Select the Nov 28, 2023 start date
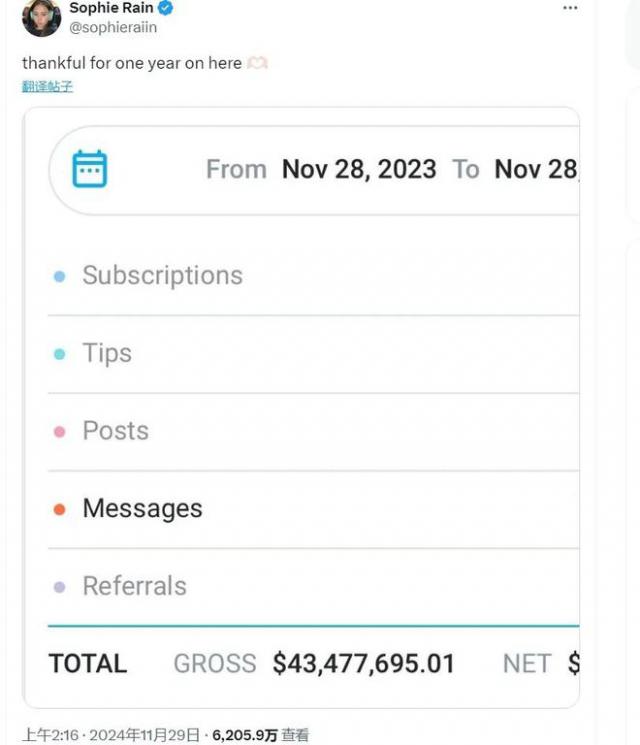640x745 pixels. [359, 169]
